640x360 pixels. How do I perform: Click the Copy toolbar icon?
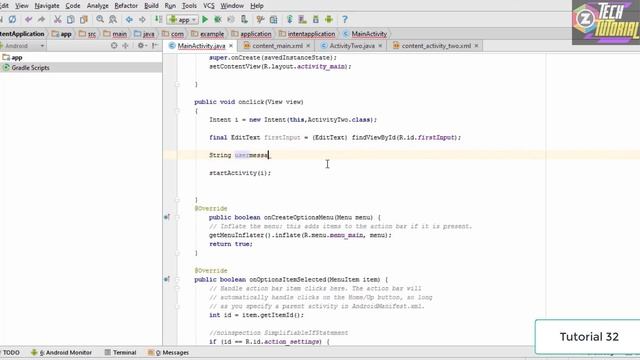point(71,19)
